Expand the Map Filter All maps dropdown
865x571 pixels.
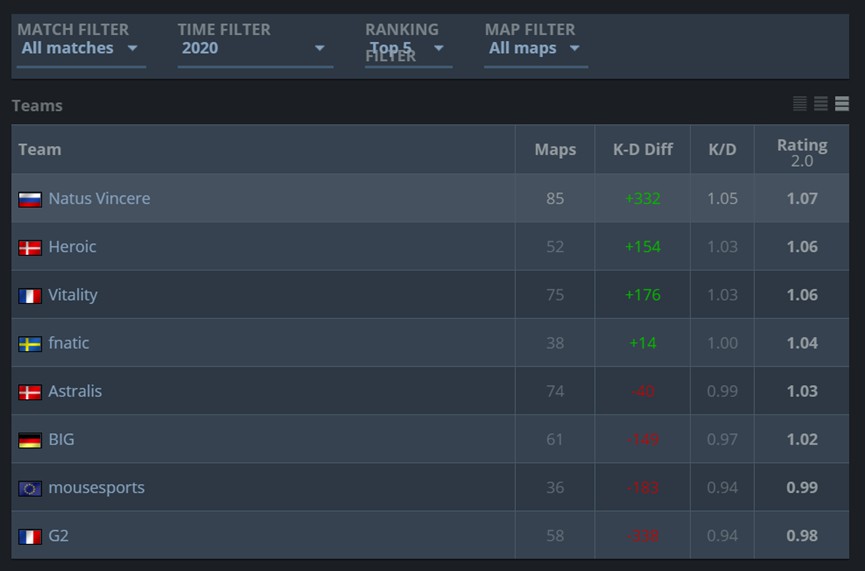pyautogui.click(x=535, y=48)
